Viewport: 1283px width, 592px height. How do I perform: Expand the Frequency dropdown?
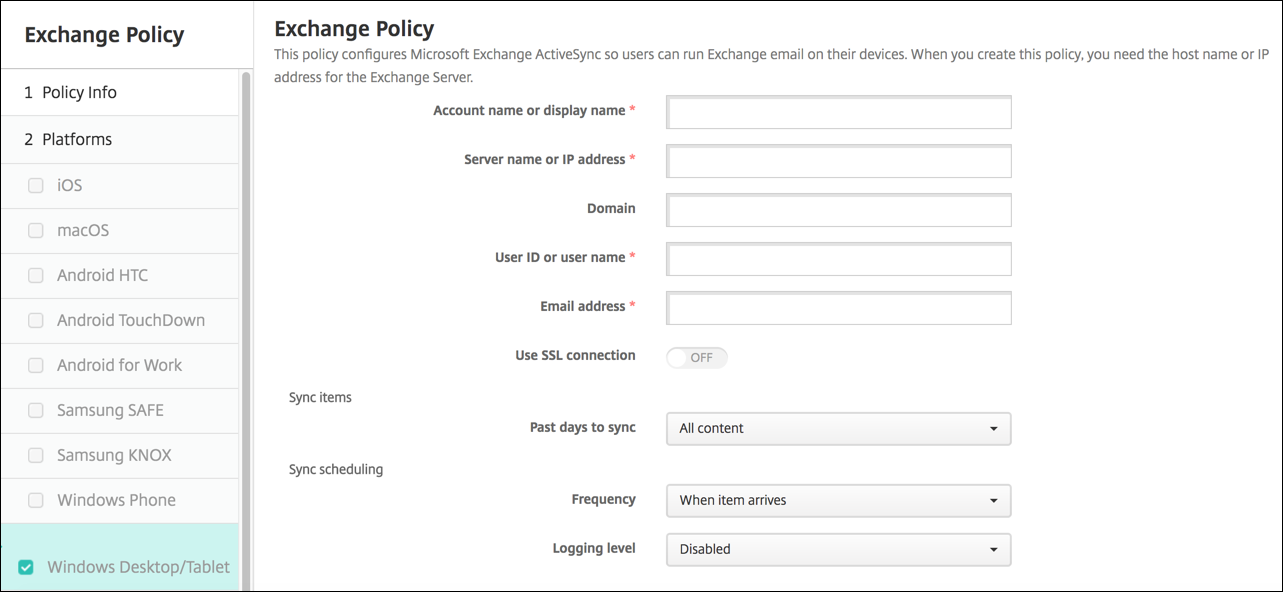(x=838, y=500)
